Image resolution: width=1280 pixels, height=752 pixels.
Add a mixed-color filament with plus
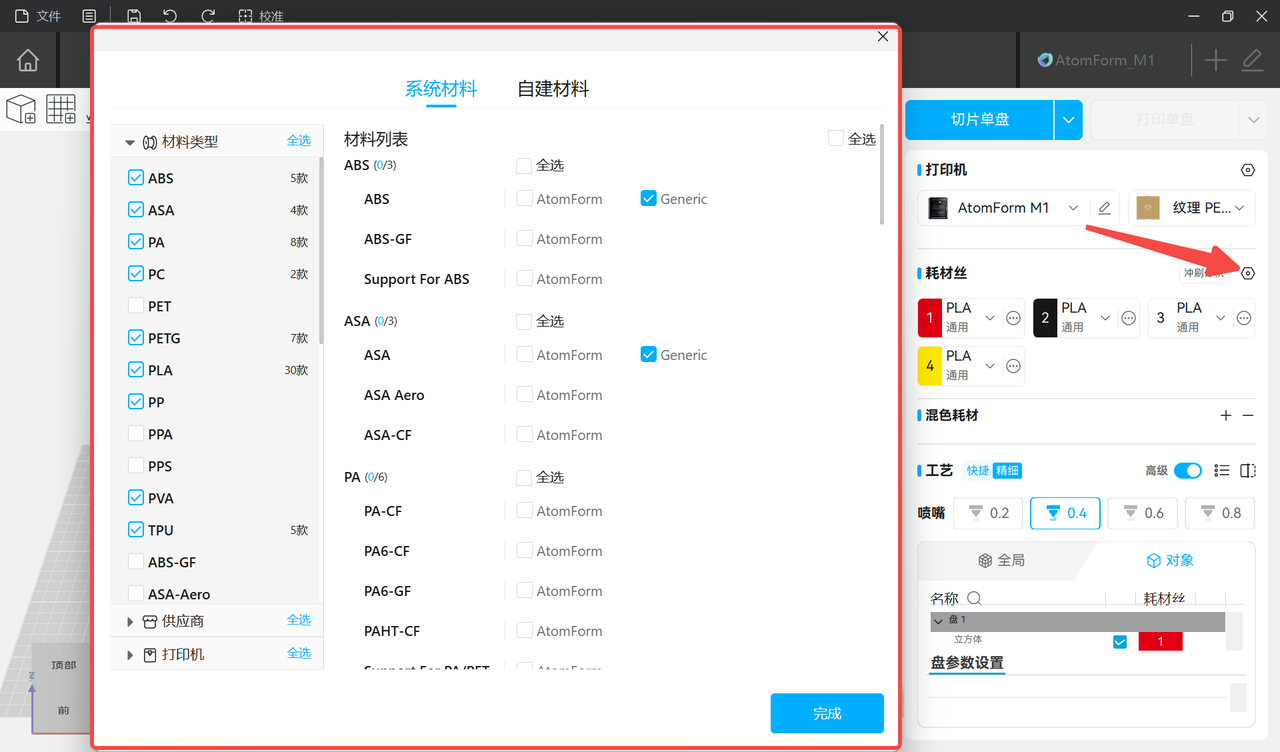(1226, 415)
